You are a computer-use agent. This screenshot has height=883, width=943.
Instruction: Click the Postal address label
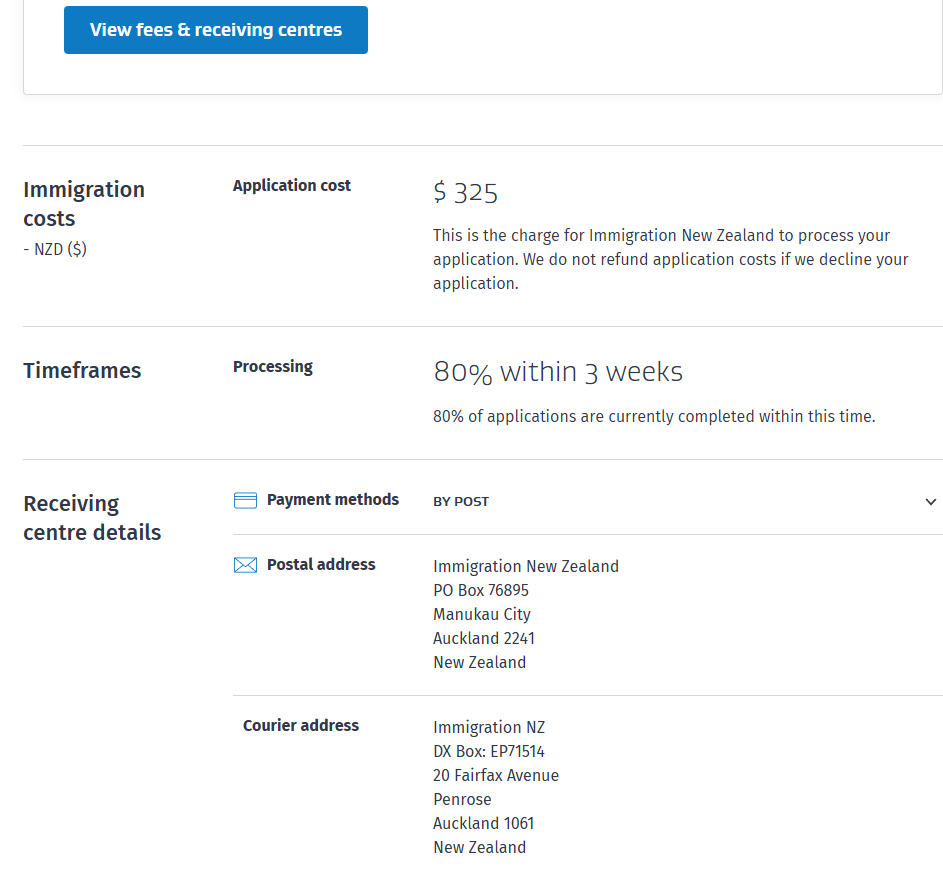tap(321, 565)
